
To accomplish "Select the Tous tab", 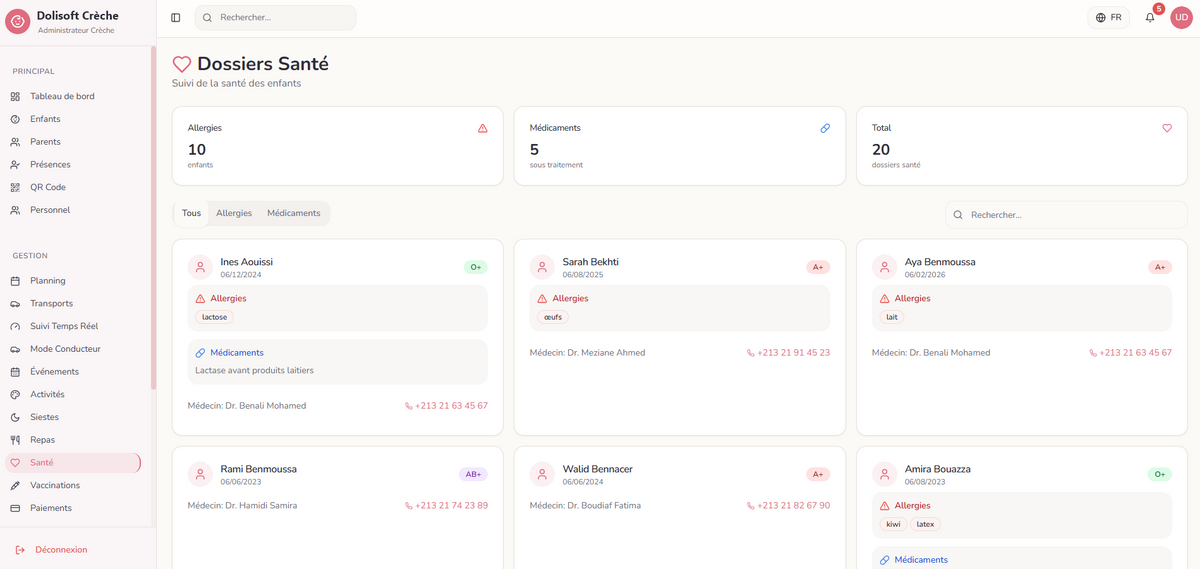I will (191, 213).
